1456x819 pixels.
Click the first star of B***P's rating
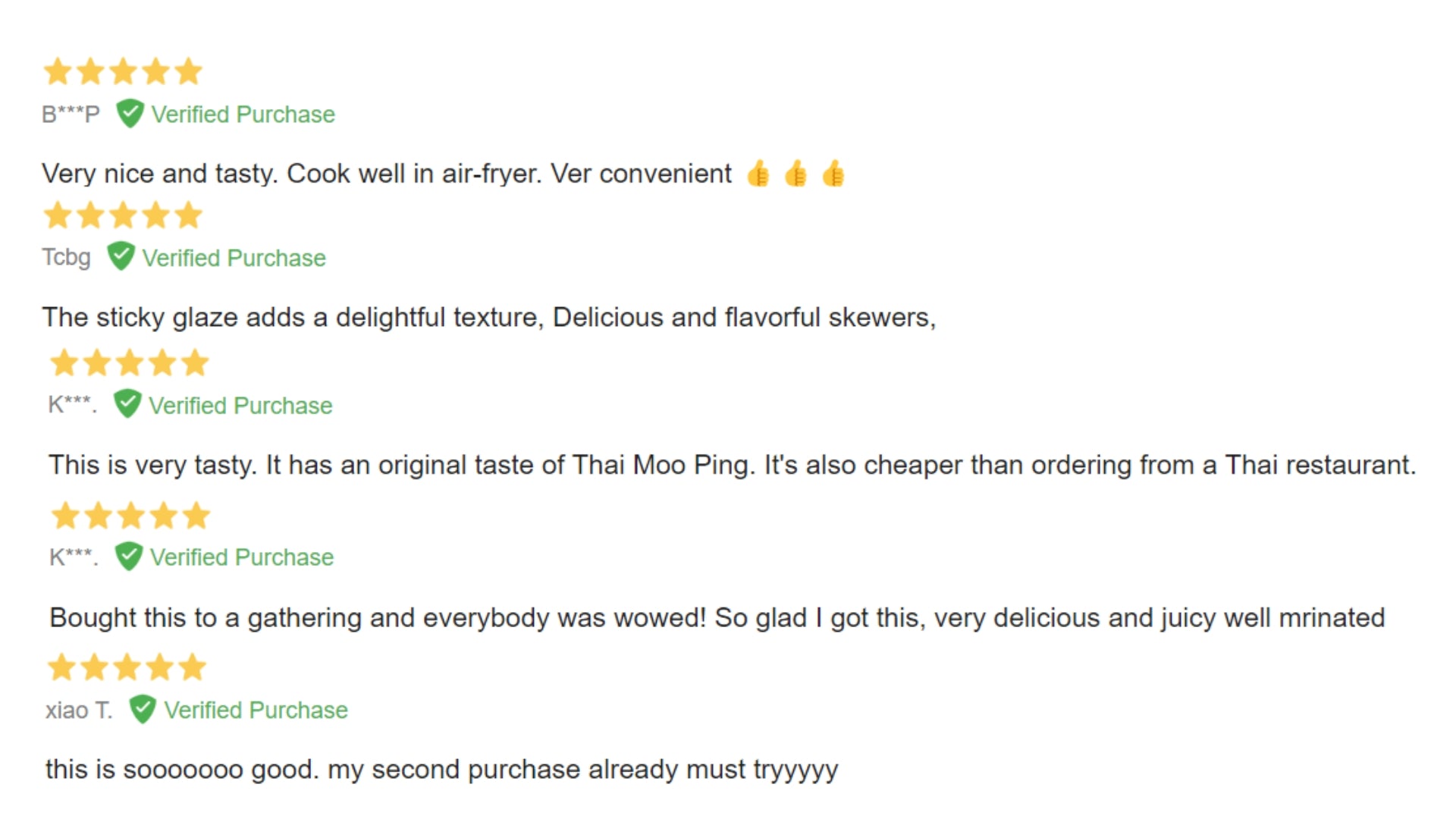coord(58,72)
